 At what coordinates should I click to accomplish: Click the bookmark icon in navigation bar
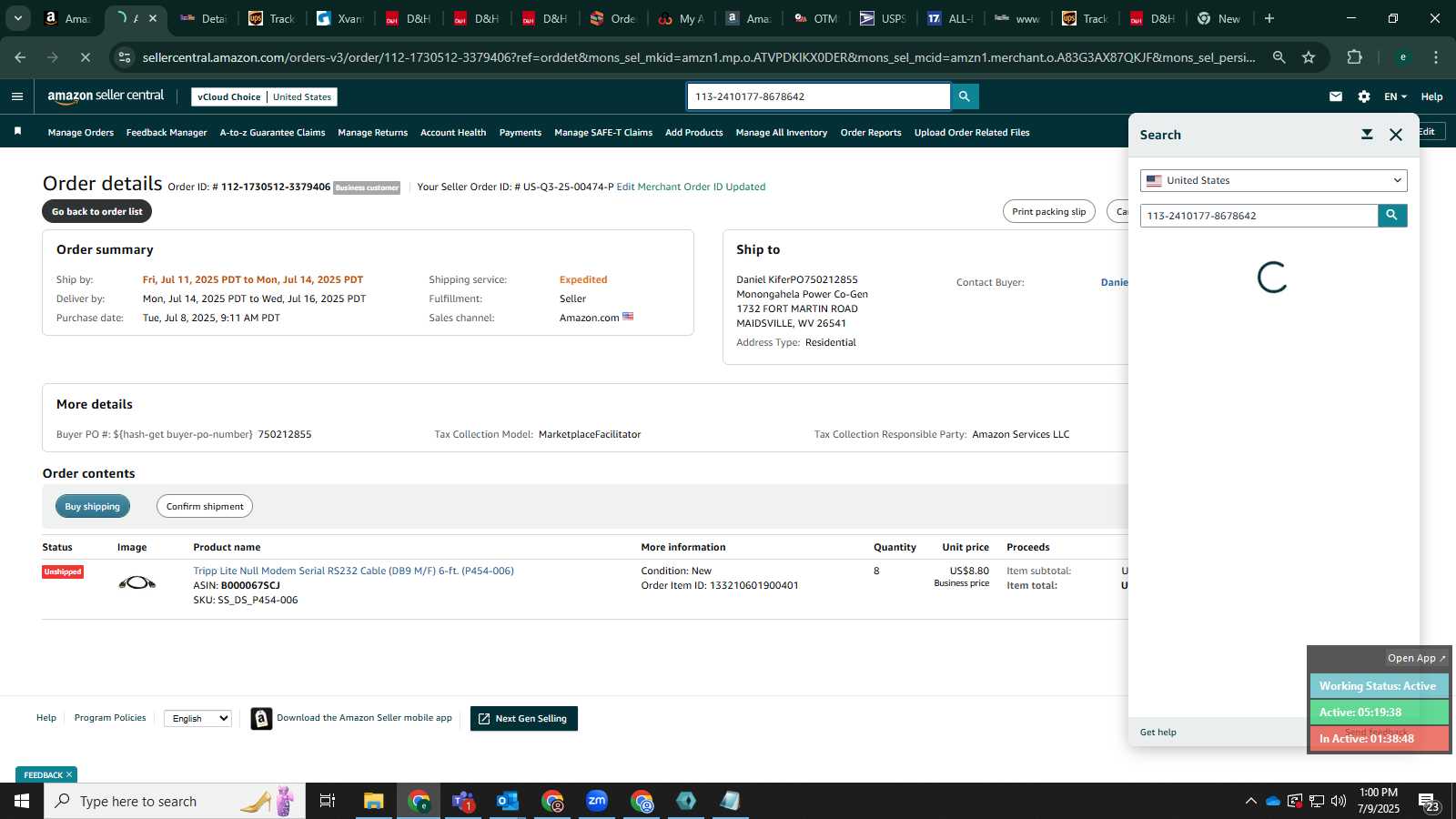(x=17, y=132)
